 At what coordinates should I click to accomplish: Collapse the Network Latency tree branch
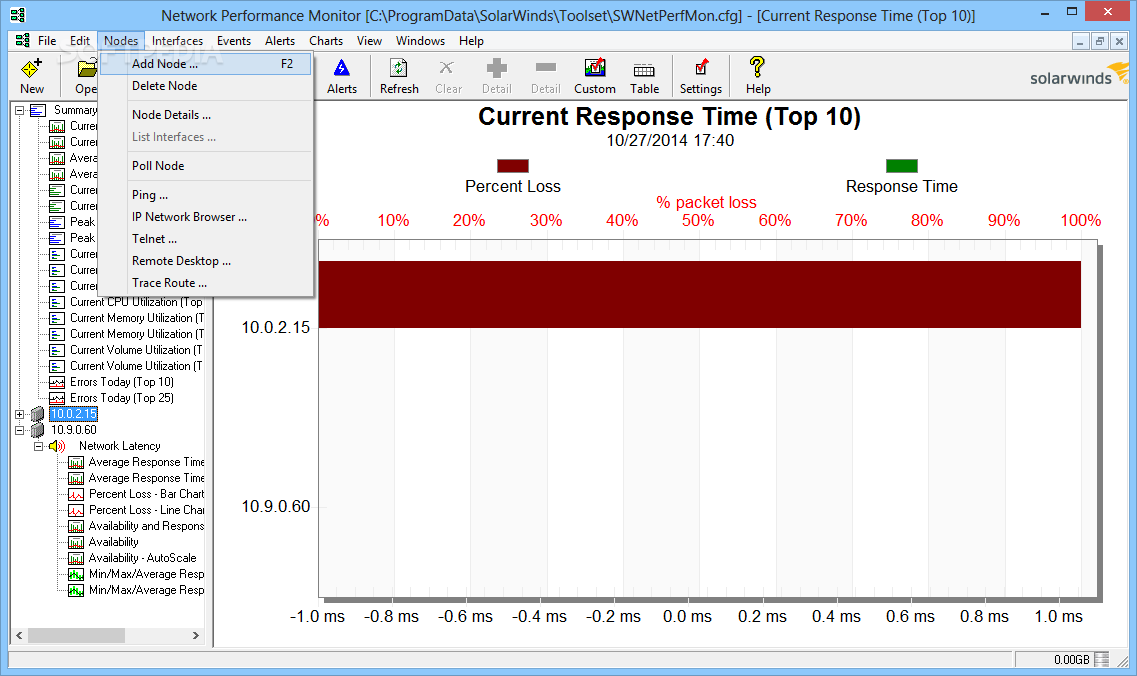pos(38,446)
